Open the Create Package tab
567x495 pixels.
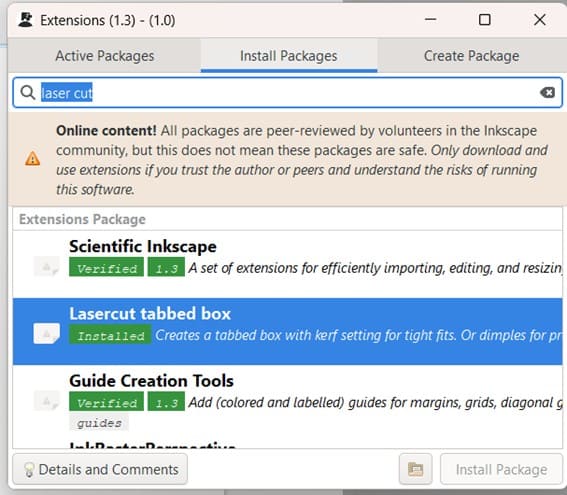(x=472, y=56)
